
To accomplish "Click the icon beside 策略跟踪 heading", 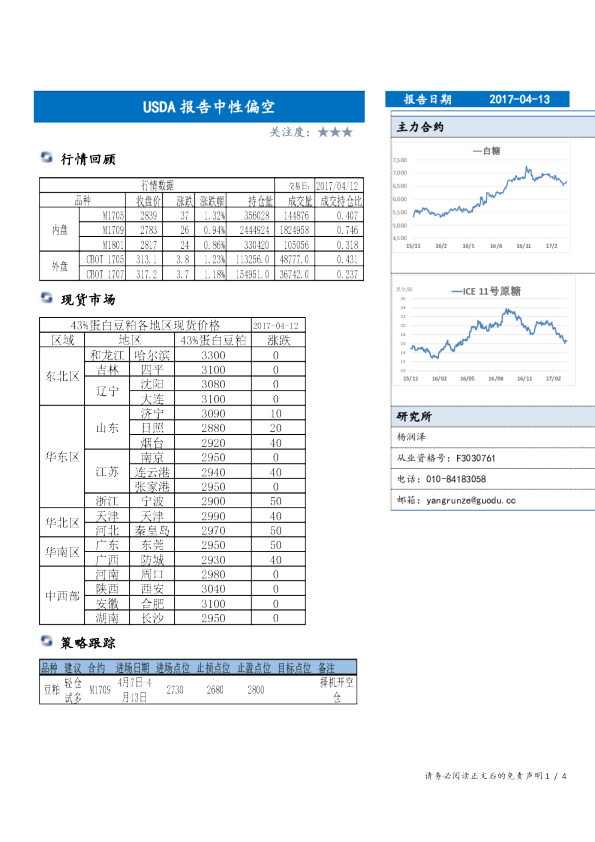I will pyautogui.click(x=47, y=641).
